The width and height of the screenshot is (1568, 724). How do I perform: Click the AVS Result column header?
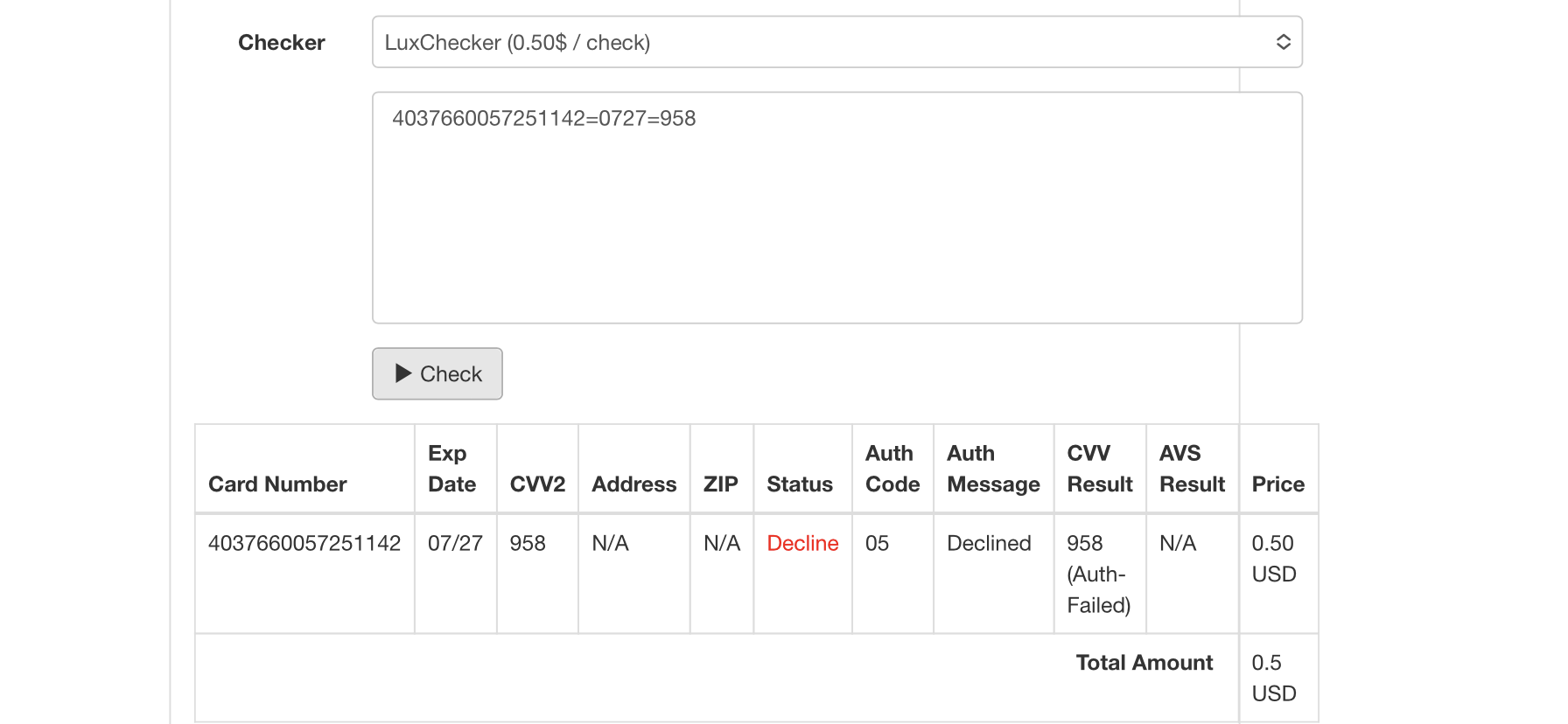click(x=1192, y=469)
